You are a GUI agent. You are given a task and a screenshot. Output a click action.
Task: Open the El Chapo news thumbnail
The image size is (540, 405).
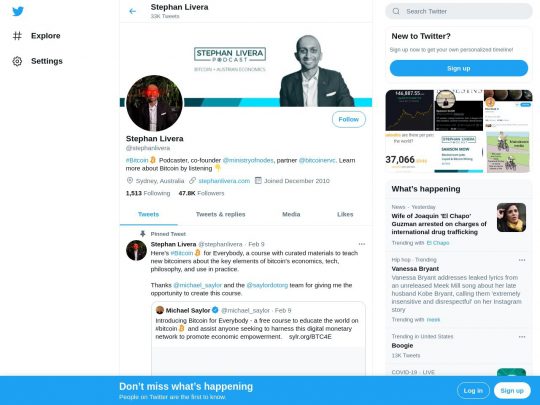coord(511,217)
